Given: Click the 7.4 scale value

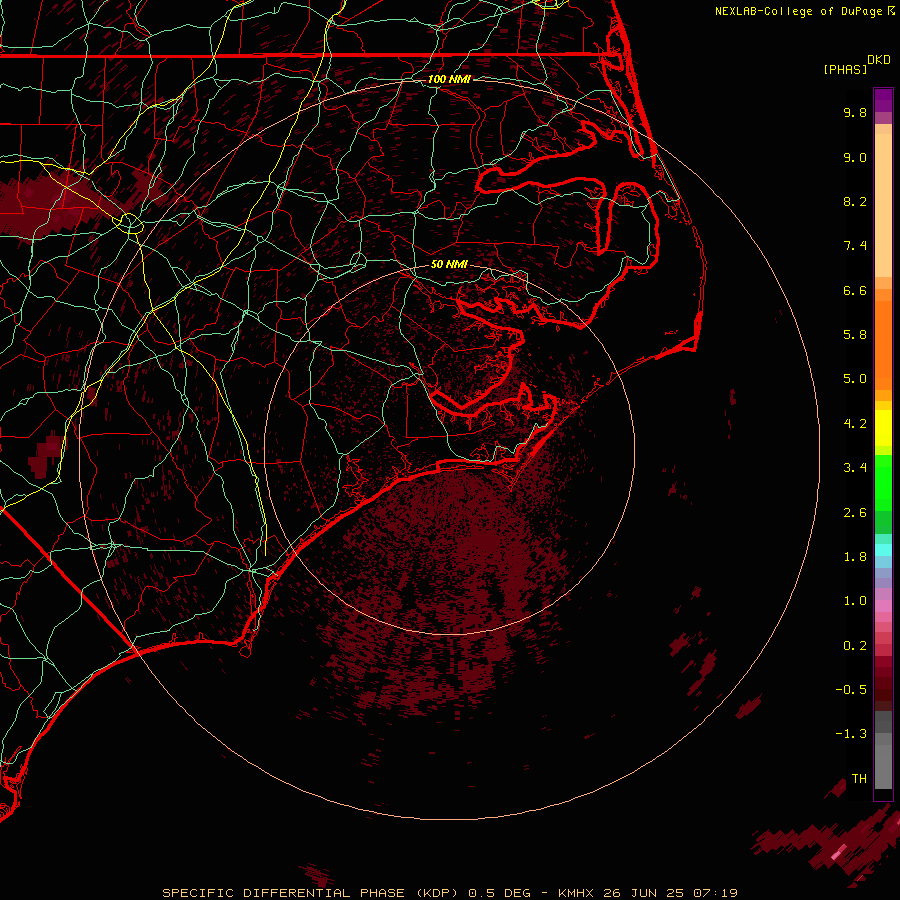Looking at the screenshot, I should [855, 246].
